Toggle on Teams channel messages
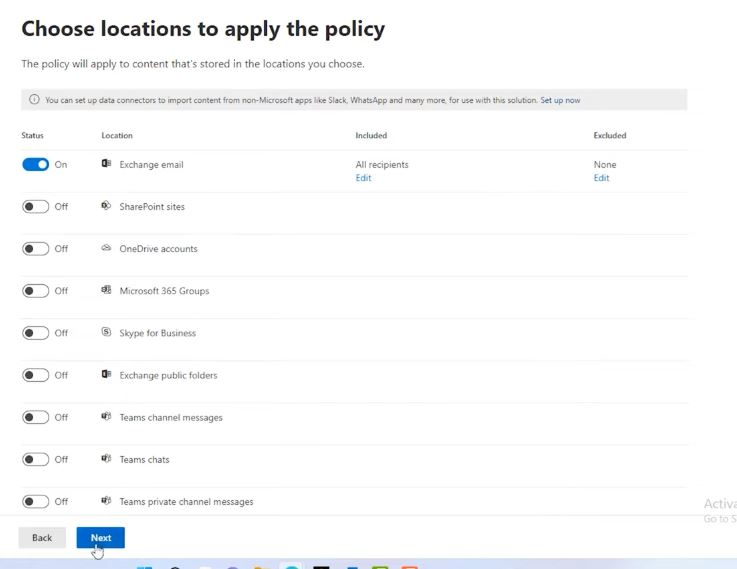737x569 pixels. [x=35, y=417]
